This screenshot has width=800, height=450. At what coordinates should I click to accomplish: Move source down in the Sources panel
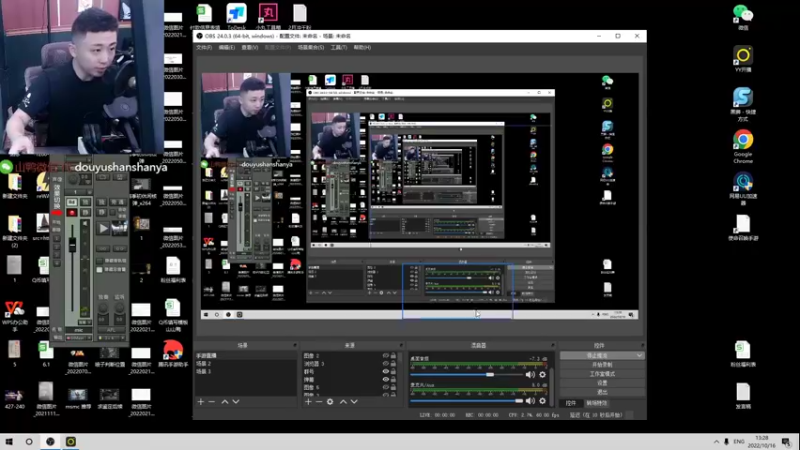click(x=354, y=402)
